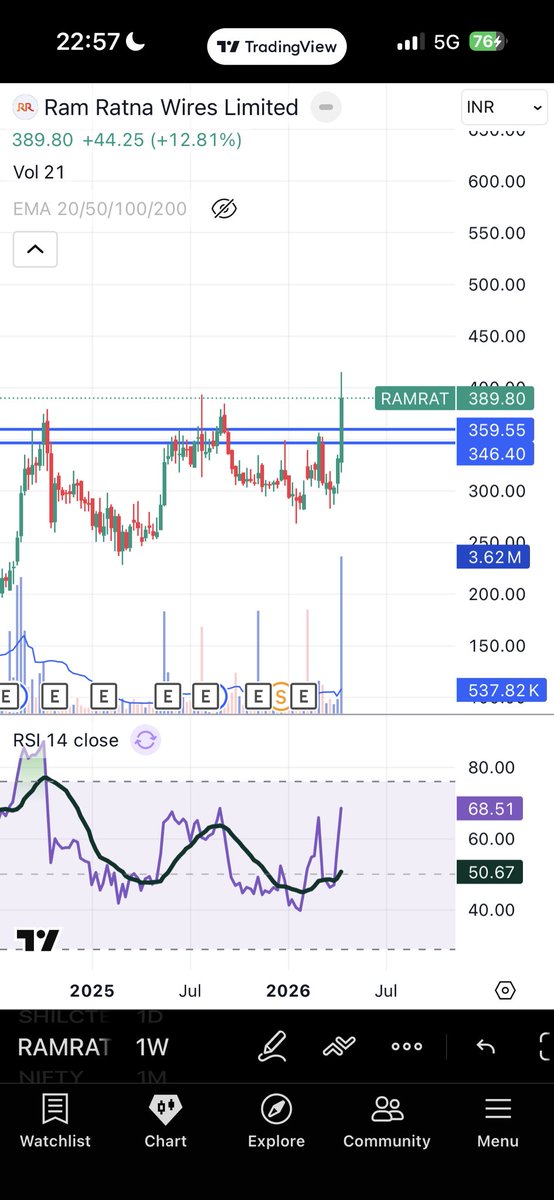The image size is (554, 1200).
Task: Click the 2025 label on time axis
Action: point(92,991)
